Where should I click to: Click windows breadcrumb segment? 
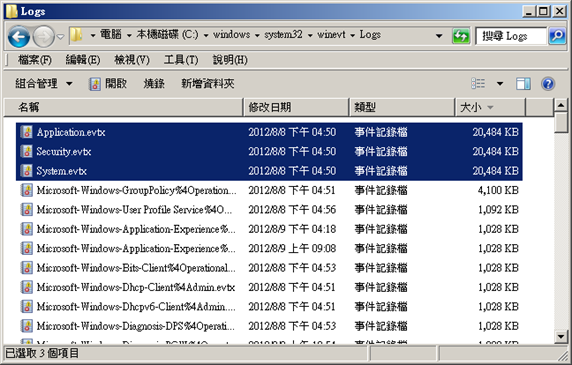click(x=232, y=35)
